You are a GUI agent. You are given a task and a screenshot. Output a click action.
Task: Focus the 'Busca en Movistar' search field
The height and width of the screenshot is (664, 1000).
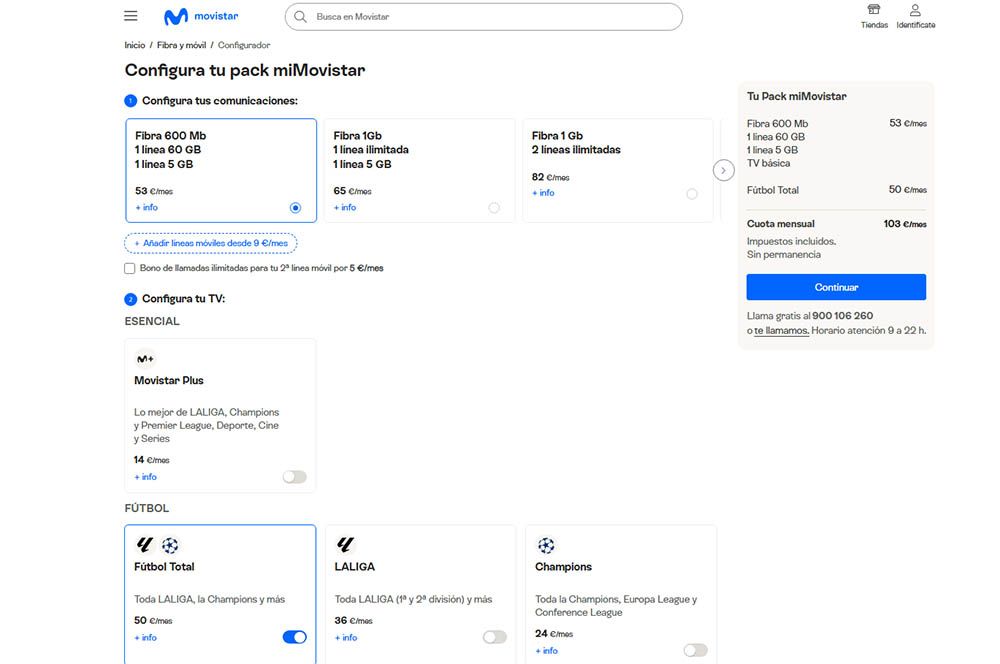483,17
